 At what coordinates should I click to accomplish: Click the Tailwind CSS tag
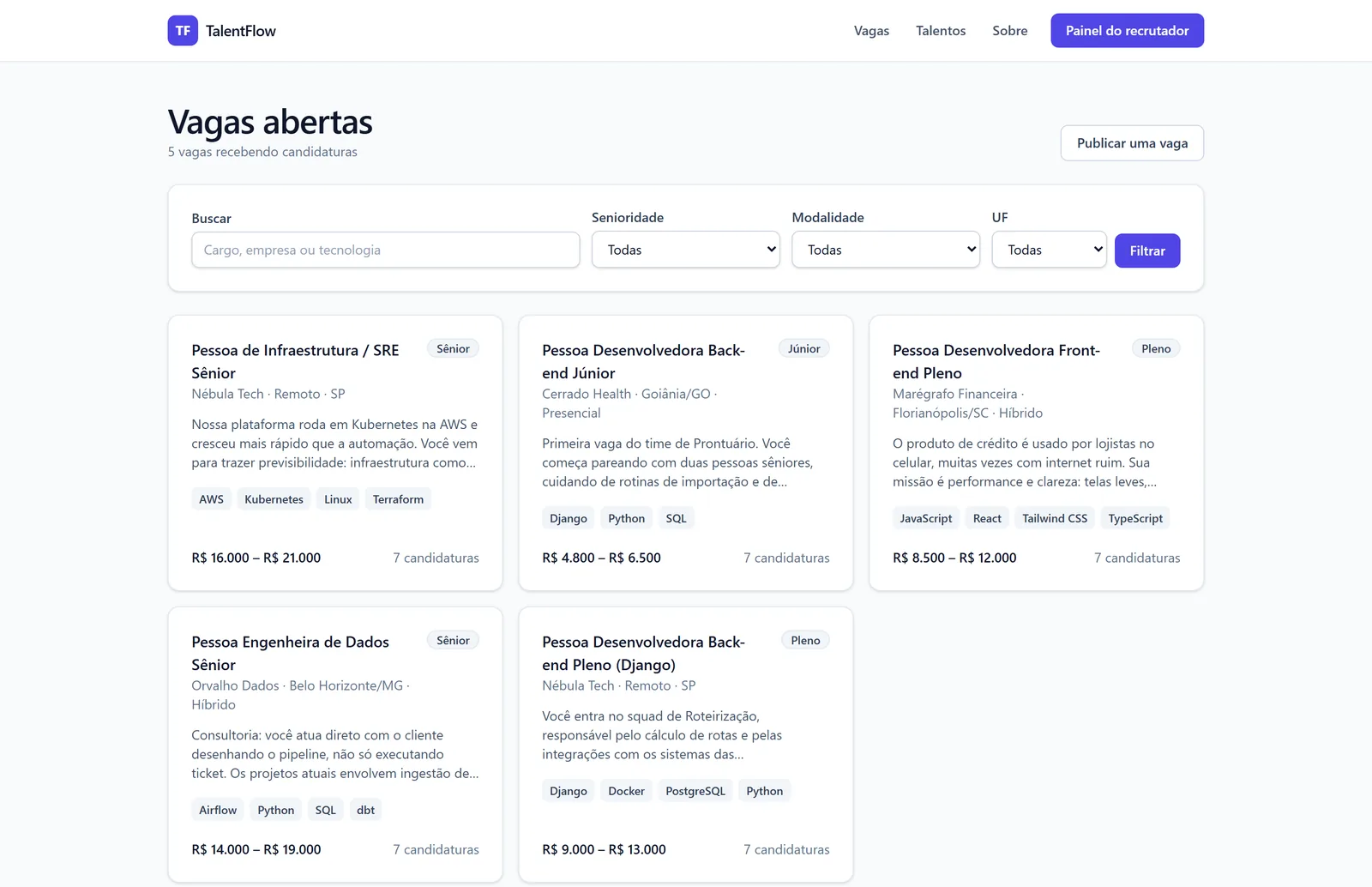(x=1055, y=518)
